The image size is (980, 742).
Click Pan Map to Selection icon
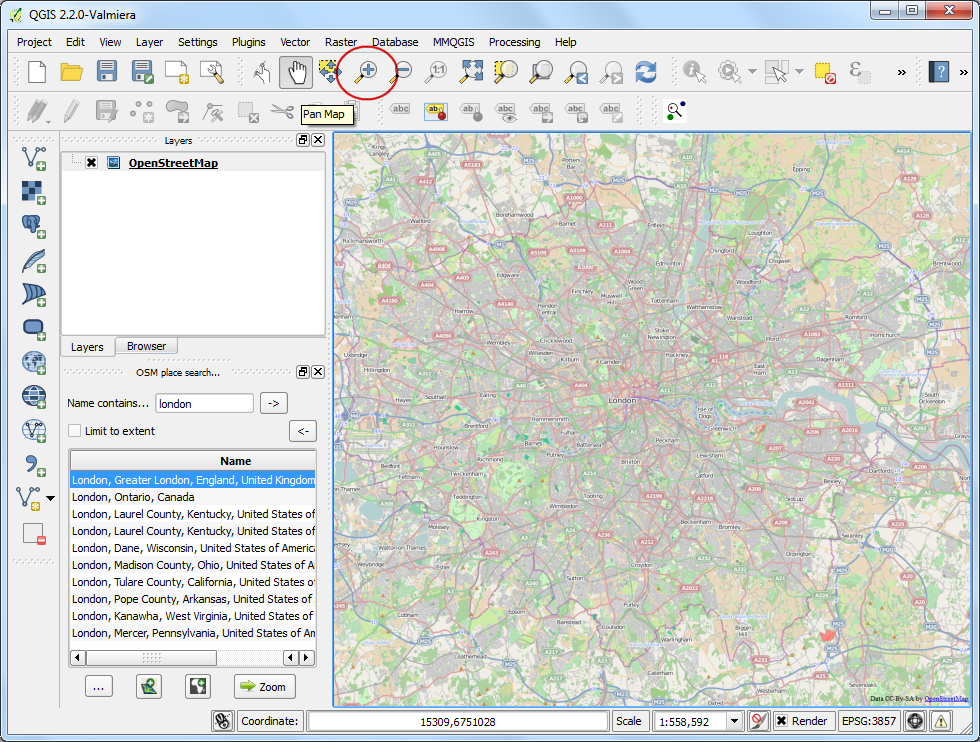click(x=329, y=71)
